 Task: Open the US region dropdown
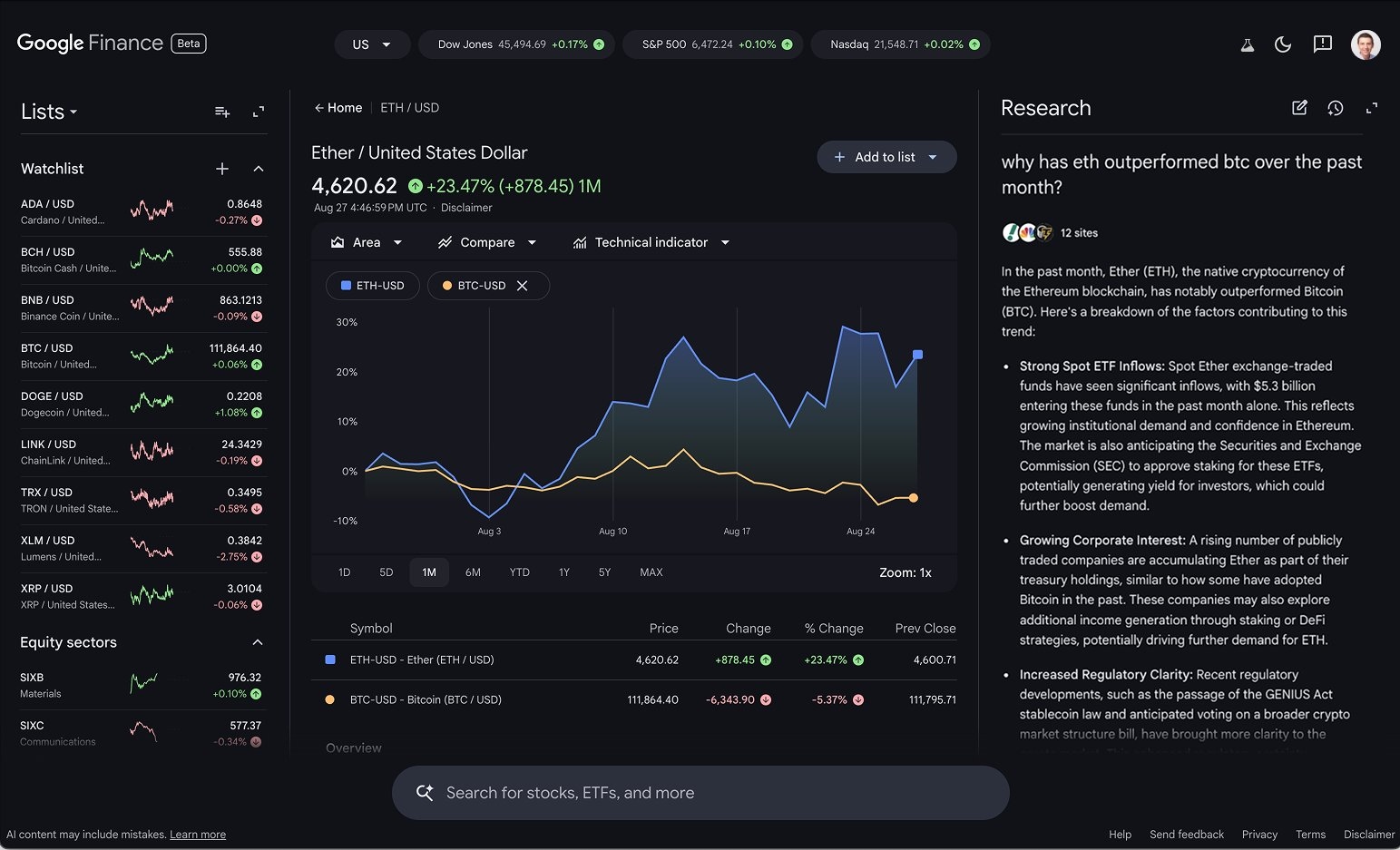click(x=372, y=44)
